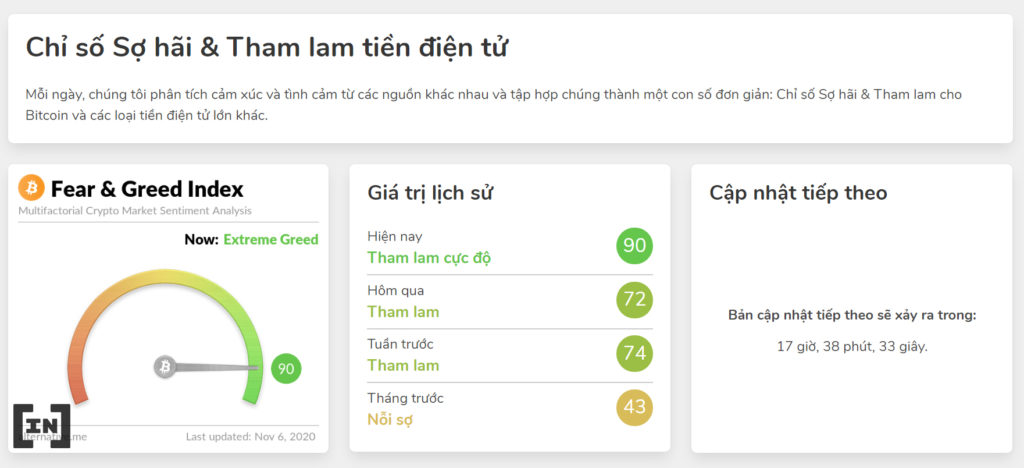Click the Extreme Greed status text

click(x=271, y=240)
